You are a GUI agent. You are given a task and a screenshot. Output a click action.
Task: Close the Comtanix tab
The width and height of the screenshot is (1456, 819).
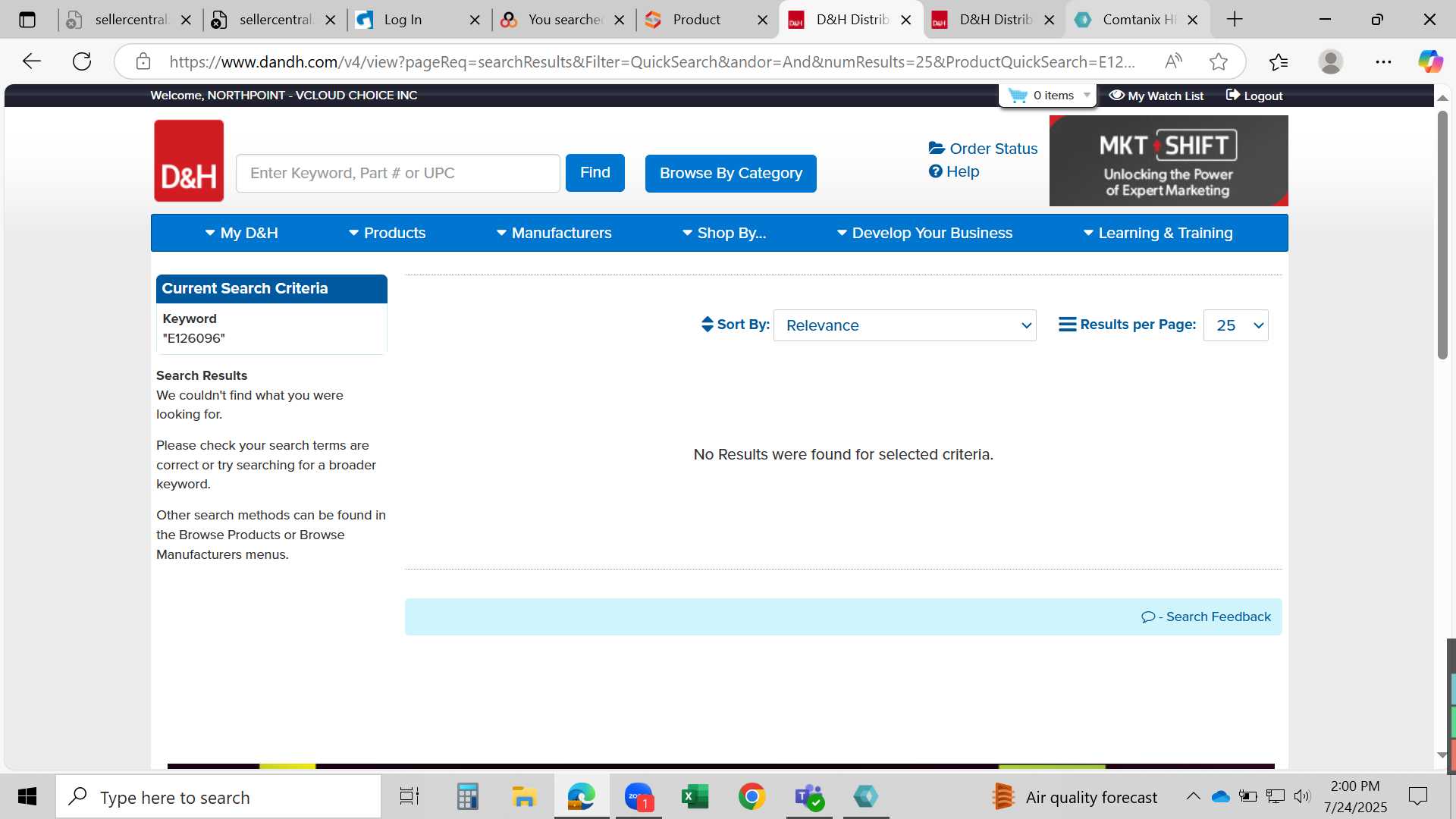tap(1193, 20)
